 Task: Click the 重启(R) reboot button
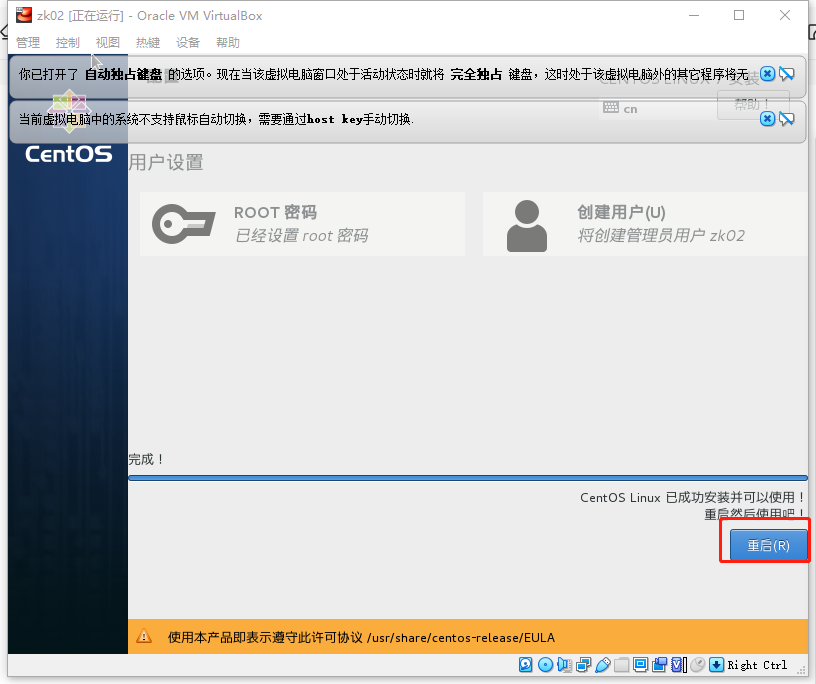tap(768, 545)
